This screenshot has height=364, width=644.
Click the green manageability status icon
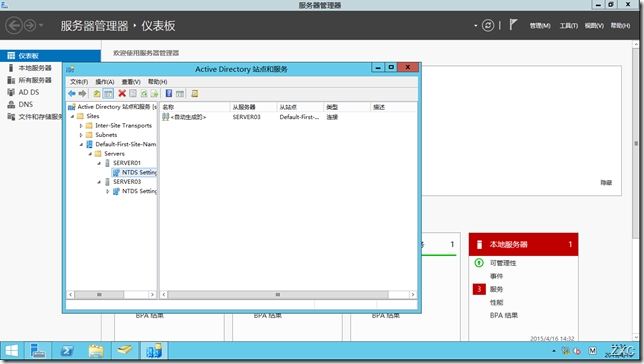[x=479, y=263]
